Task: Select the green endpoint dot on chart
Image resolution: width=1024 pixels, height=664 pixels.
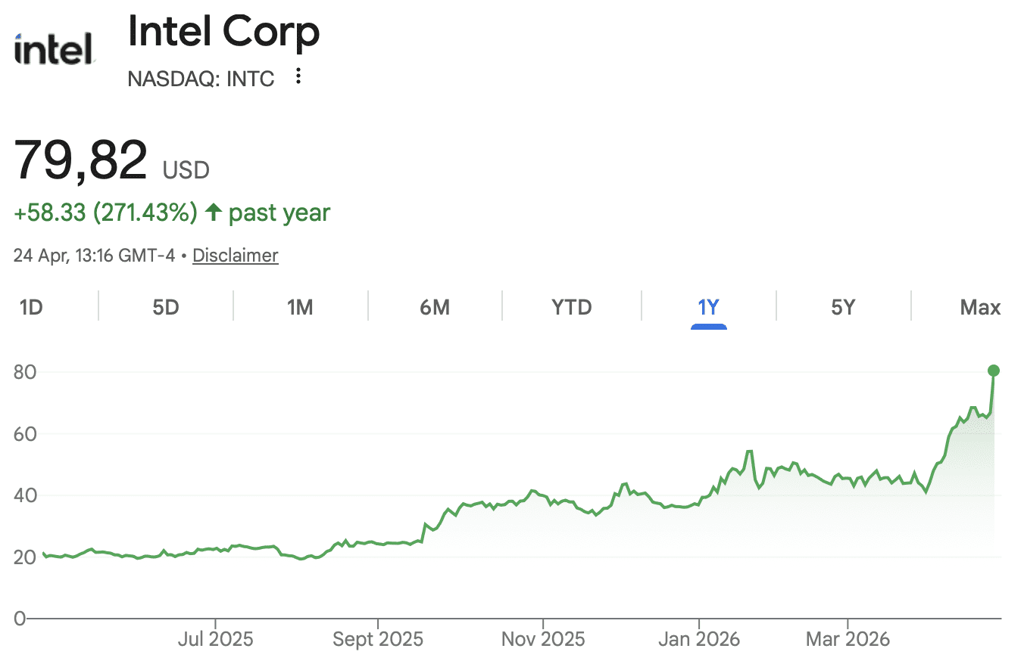Action: 993,371
